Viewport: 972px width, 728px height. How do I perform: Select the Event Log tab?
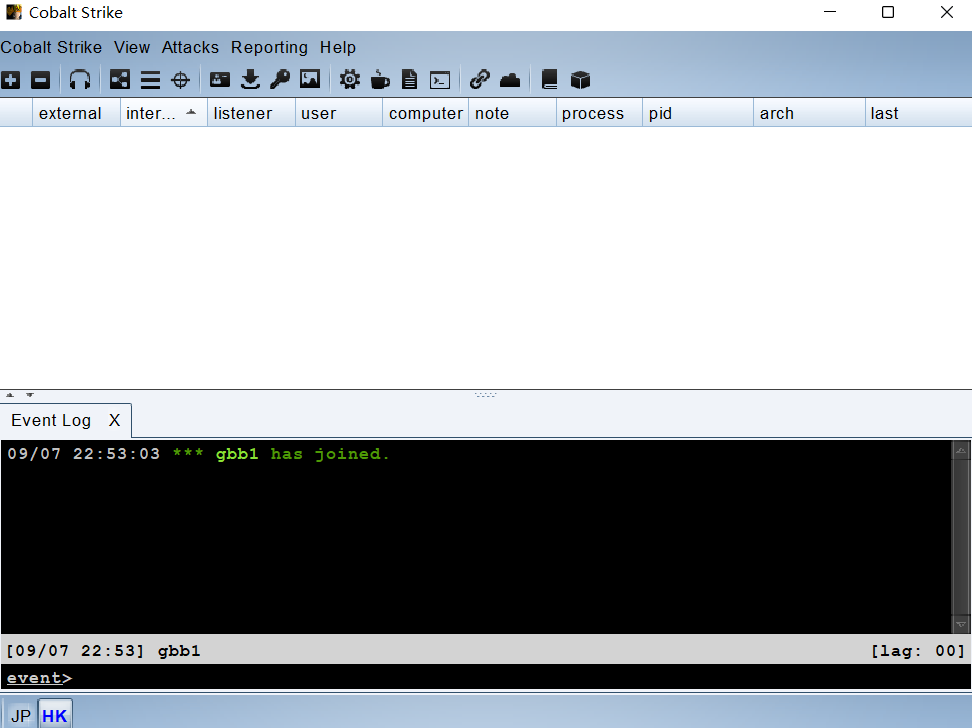(x=51, y=420)
